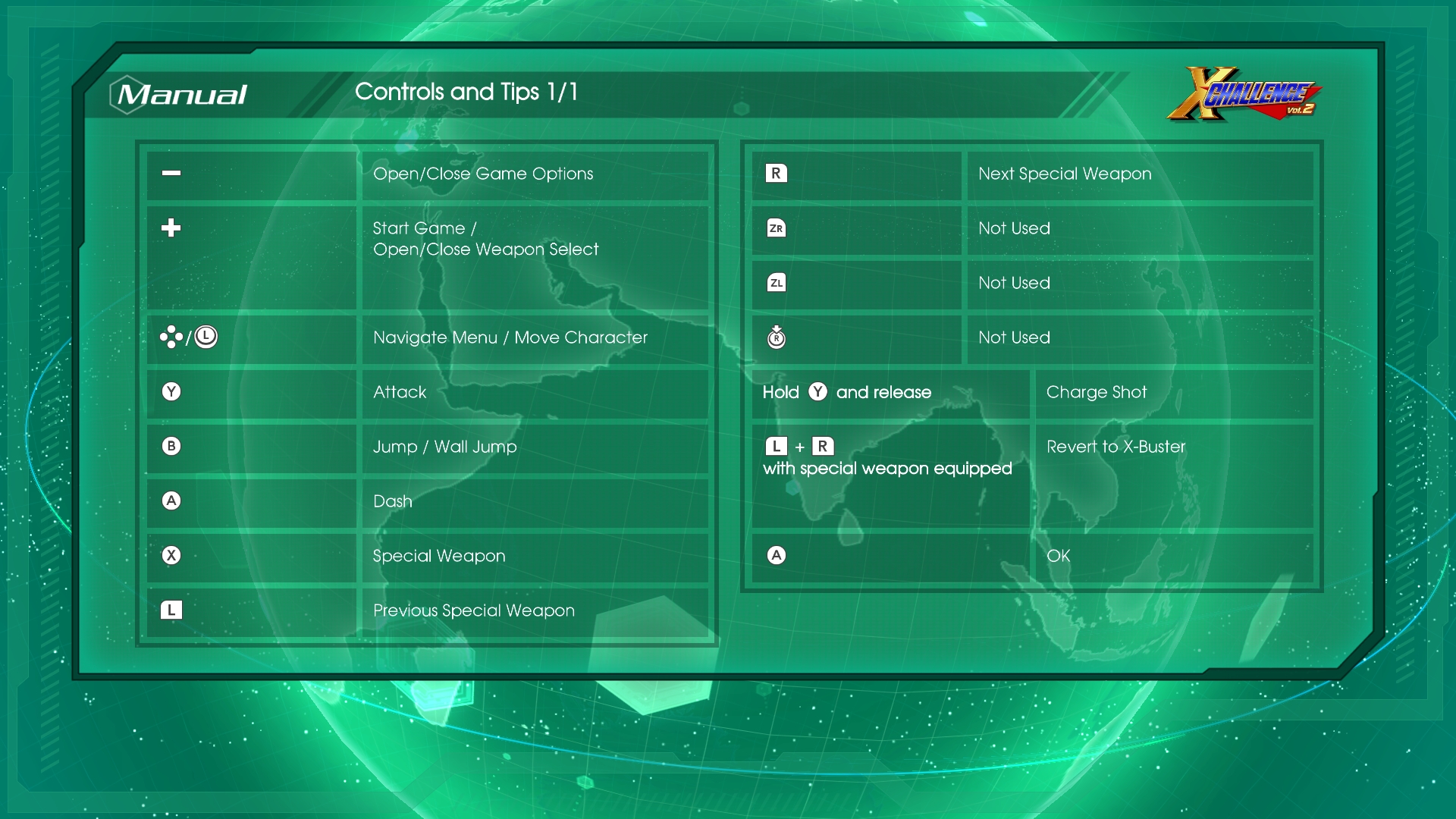Click the Charge Shot description
This screenshot has width=1456, height=819.
tap(1097, 392)
